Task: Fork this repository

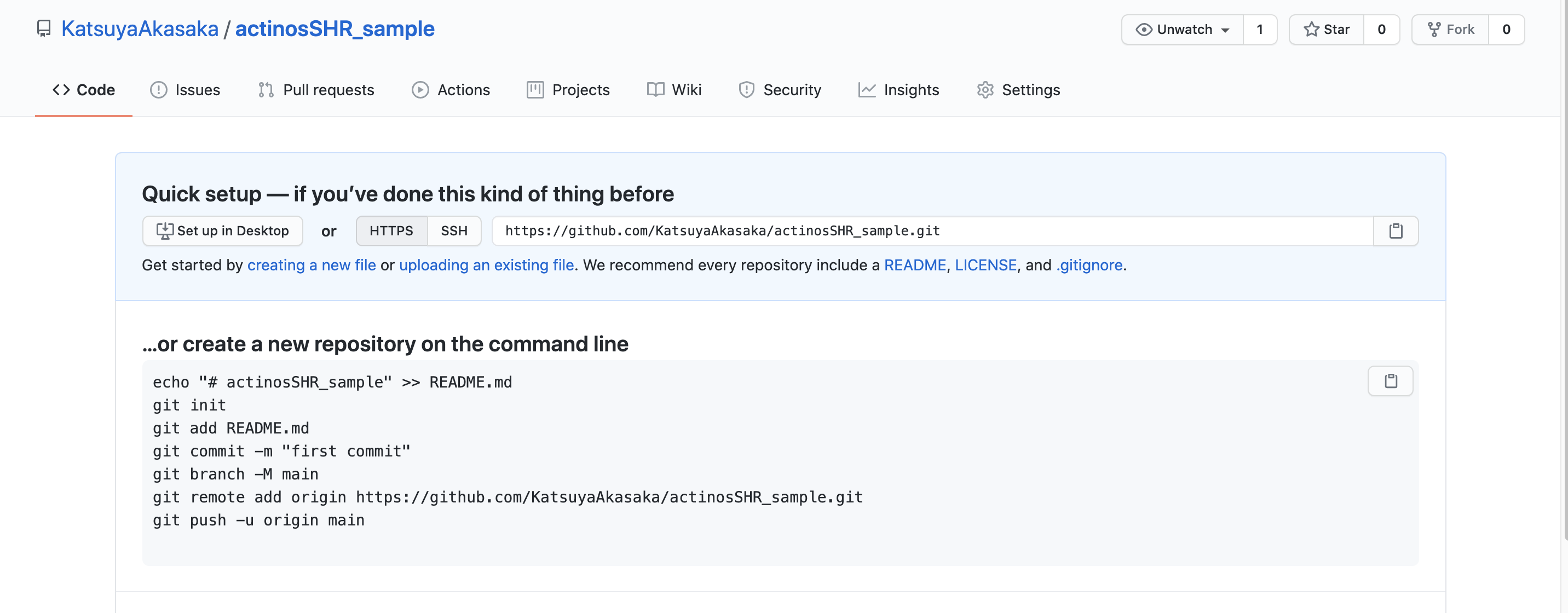Action: tap(1450, 29)
